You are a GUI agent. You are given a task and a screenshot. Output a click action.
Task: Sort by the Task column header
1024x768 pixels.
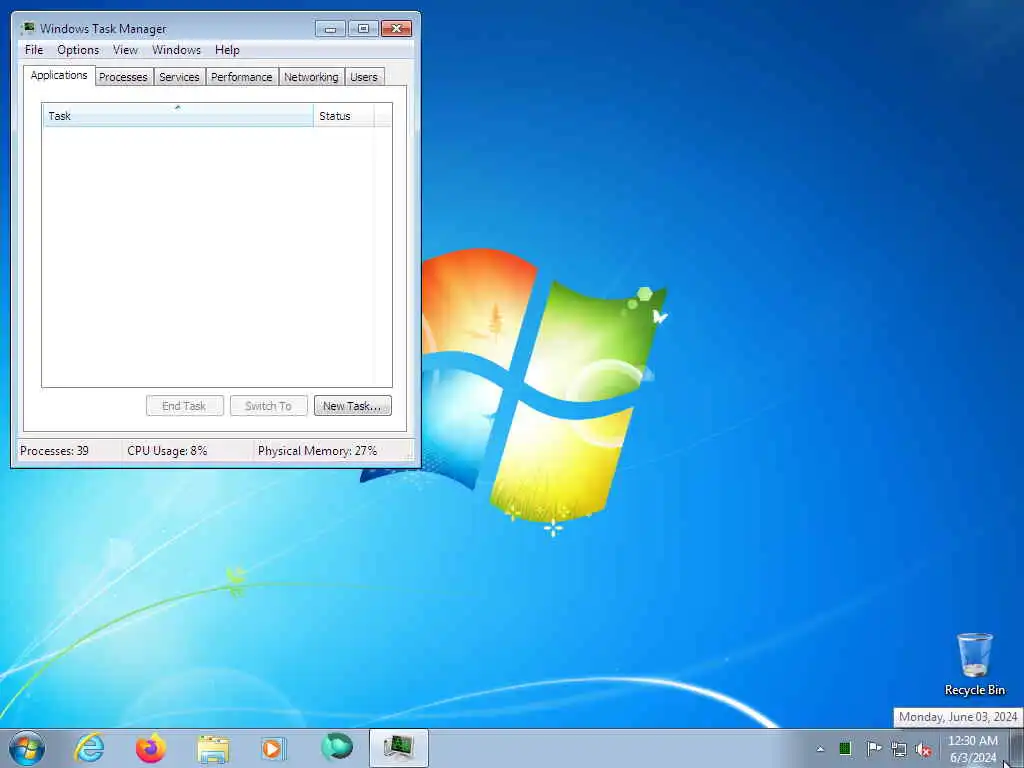point(178,116)
